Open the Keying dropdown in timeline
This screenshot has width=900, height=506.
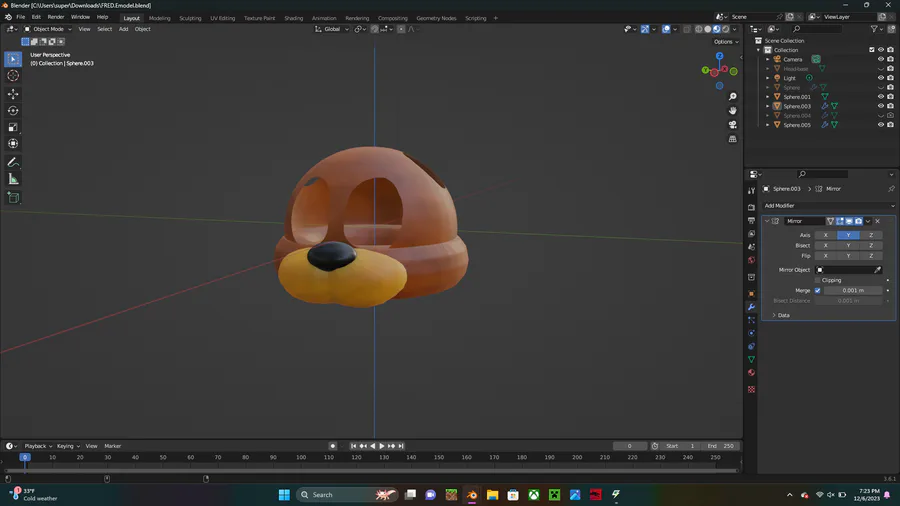(x=68, y=446)
